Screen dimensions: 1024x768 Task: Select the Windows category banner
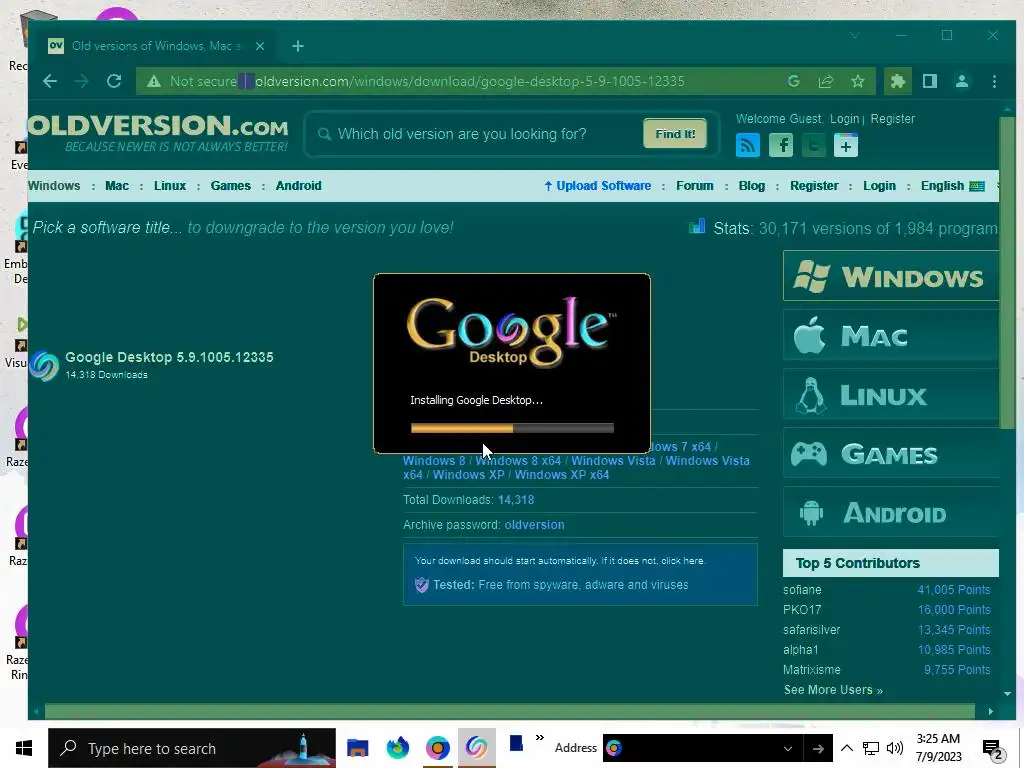pos(891,276)
